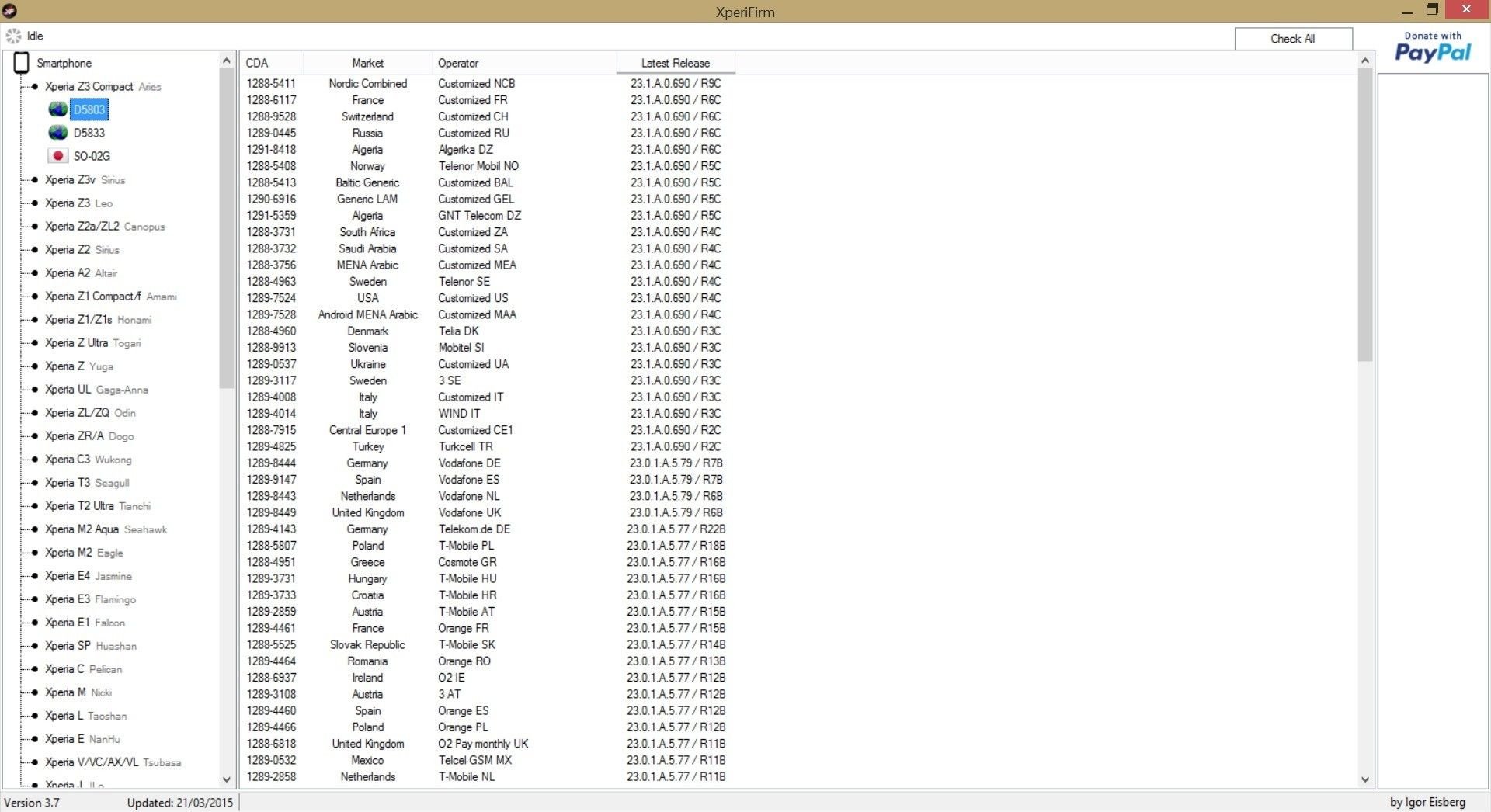Expand the Xperia Z Ultra Togari node

coord(34,342)
